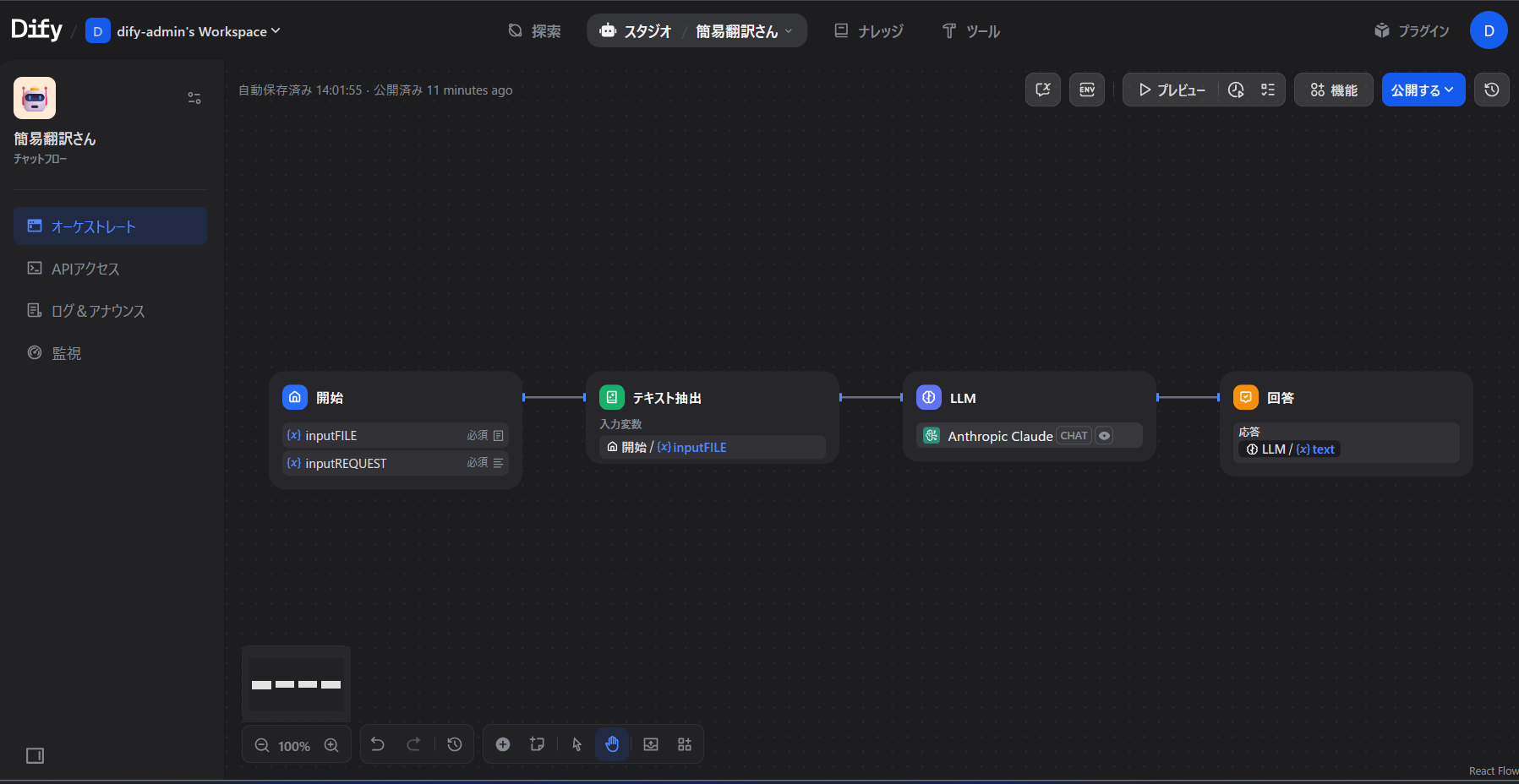1519x784 pixels.
Task: Click LLM / text variable in answer
Action: 1290,449
